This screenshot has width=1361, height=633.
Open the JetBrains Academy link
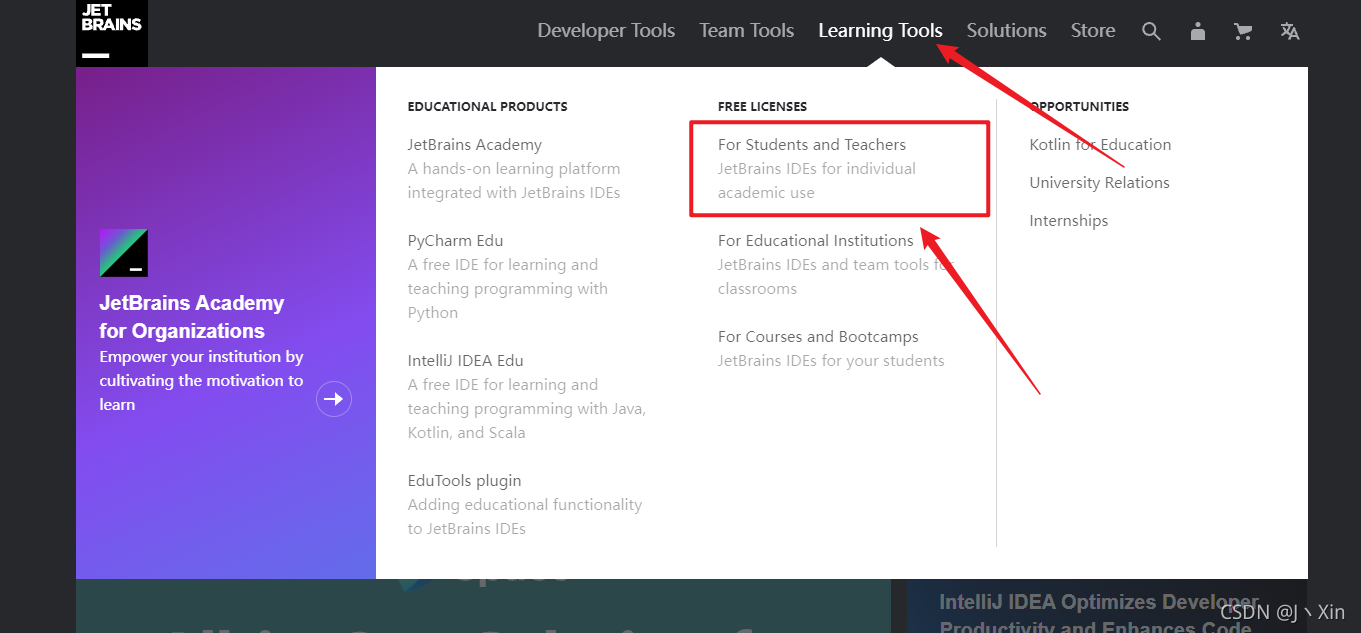pos(474,145)
